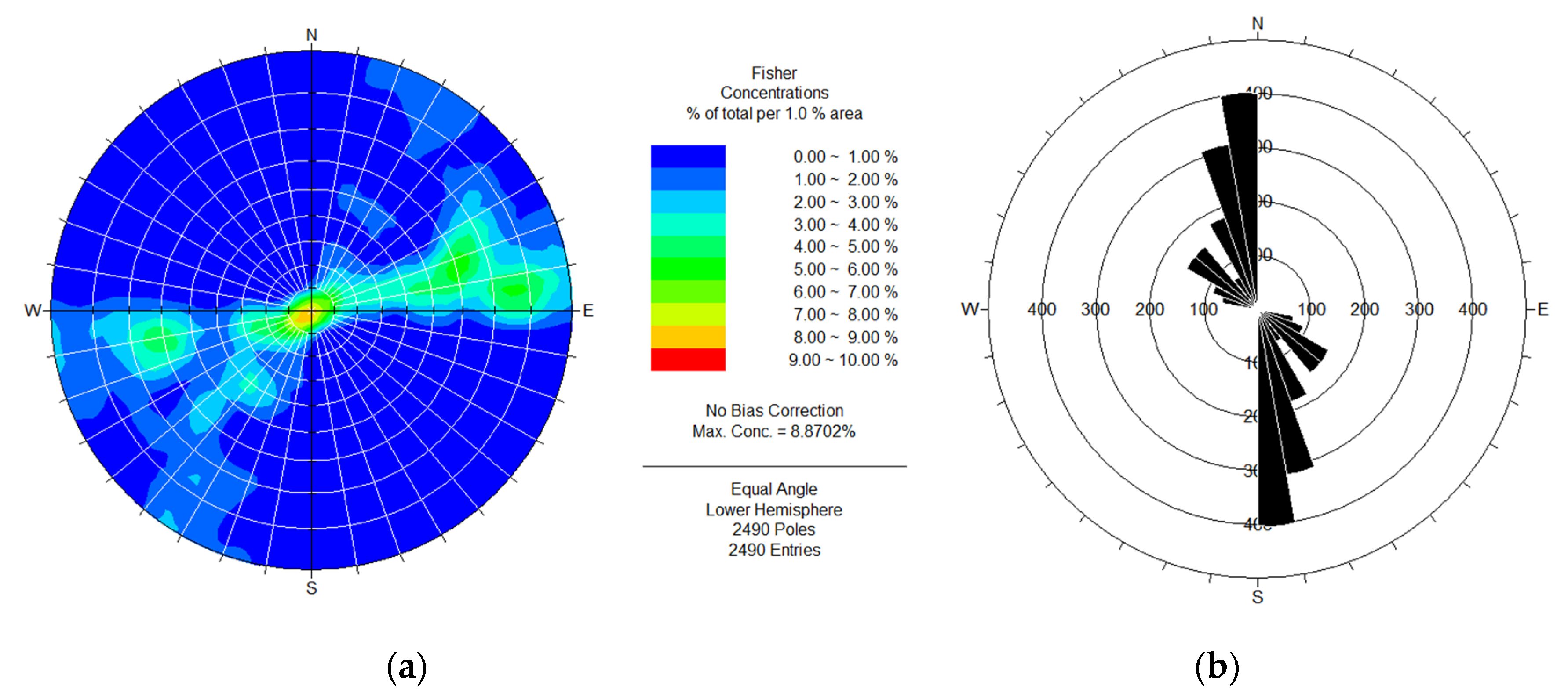The height and width of the screenshot is (696, 1568).
Task: Click the red 9.00-10.00% legend swatch
Action: (x=687, y=359)
